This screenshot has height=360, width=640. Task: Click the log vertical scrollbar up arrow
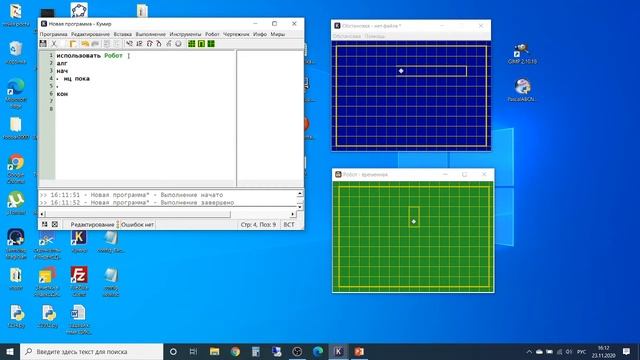(300, 193)
